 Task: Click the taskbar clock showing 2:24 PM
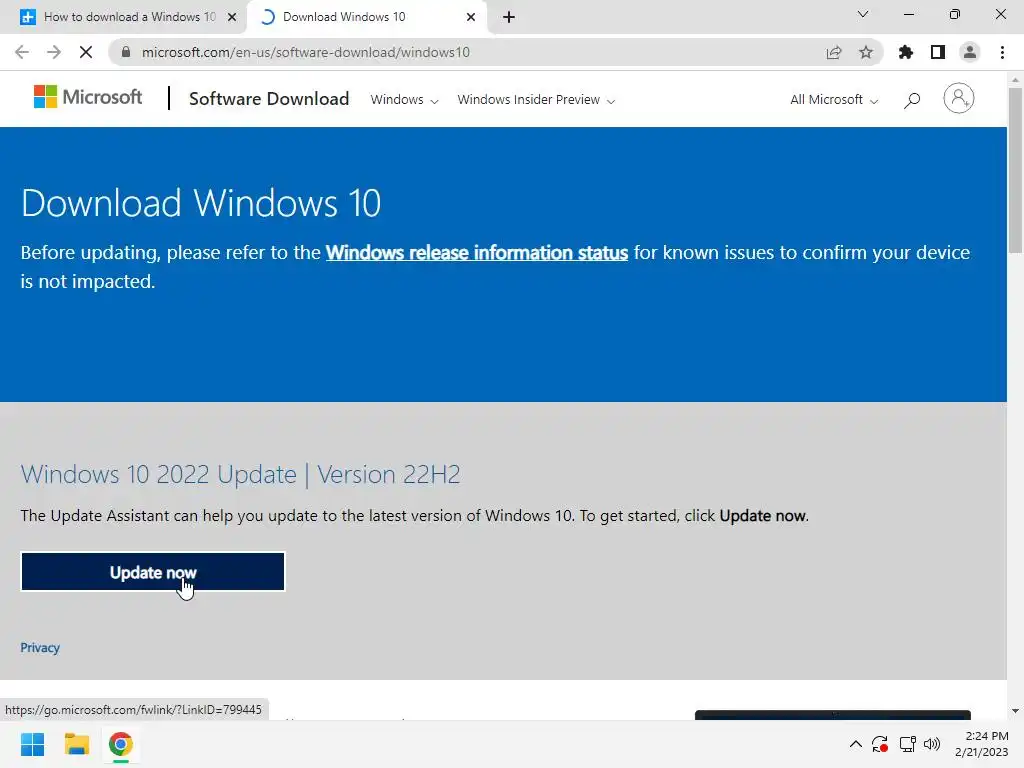click(982, 744)
